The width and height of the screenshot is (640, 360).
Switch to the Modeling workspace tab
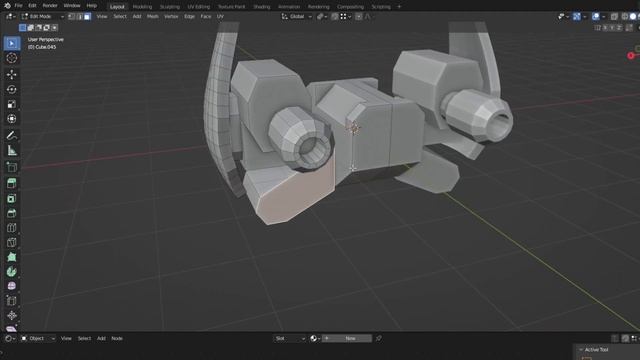[x=142, y=7]
